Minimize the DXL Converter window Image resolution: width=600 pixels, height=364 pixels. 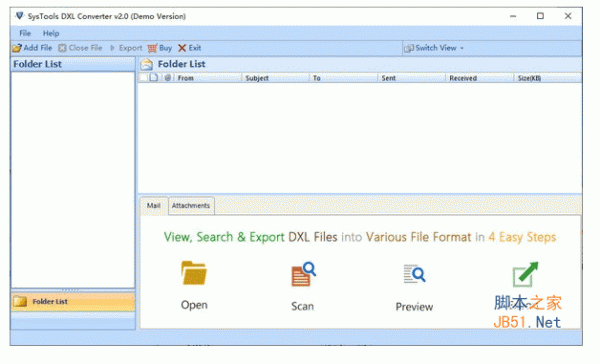(513, 16)
